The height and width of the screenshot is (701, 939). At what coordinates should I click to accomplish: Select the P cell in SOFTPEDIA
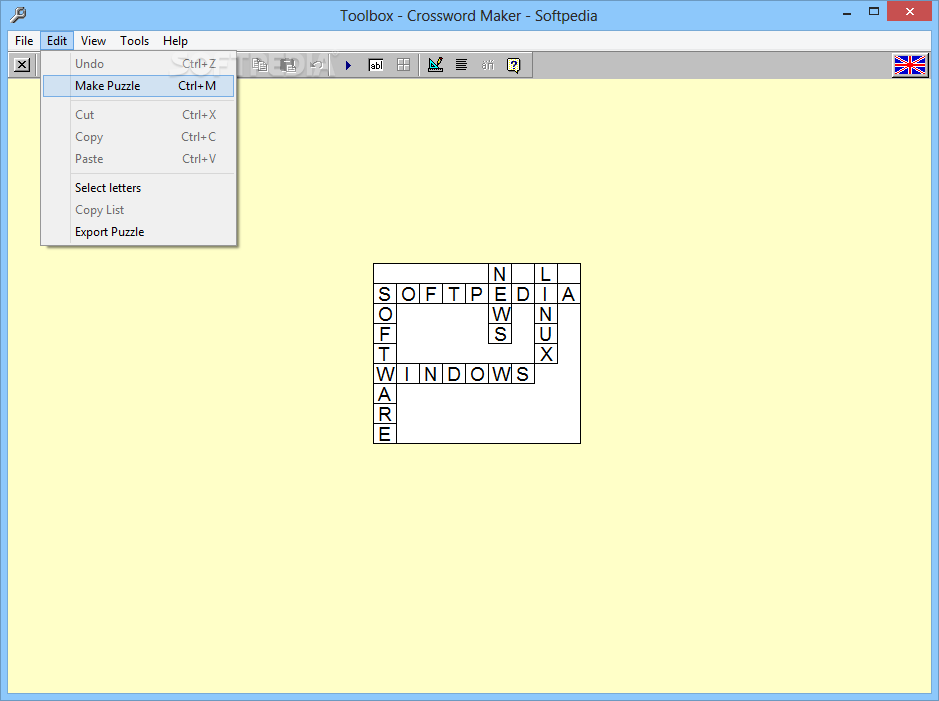pyautogui.click(x=477, y=294)
